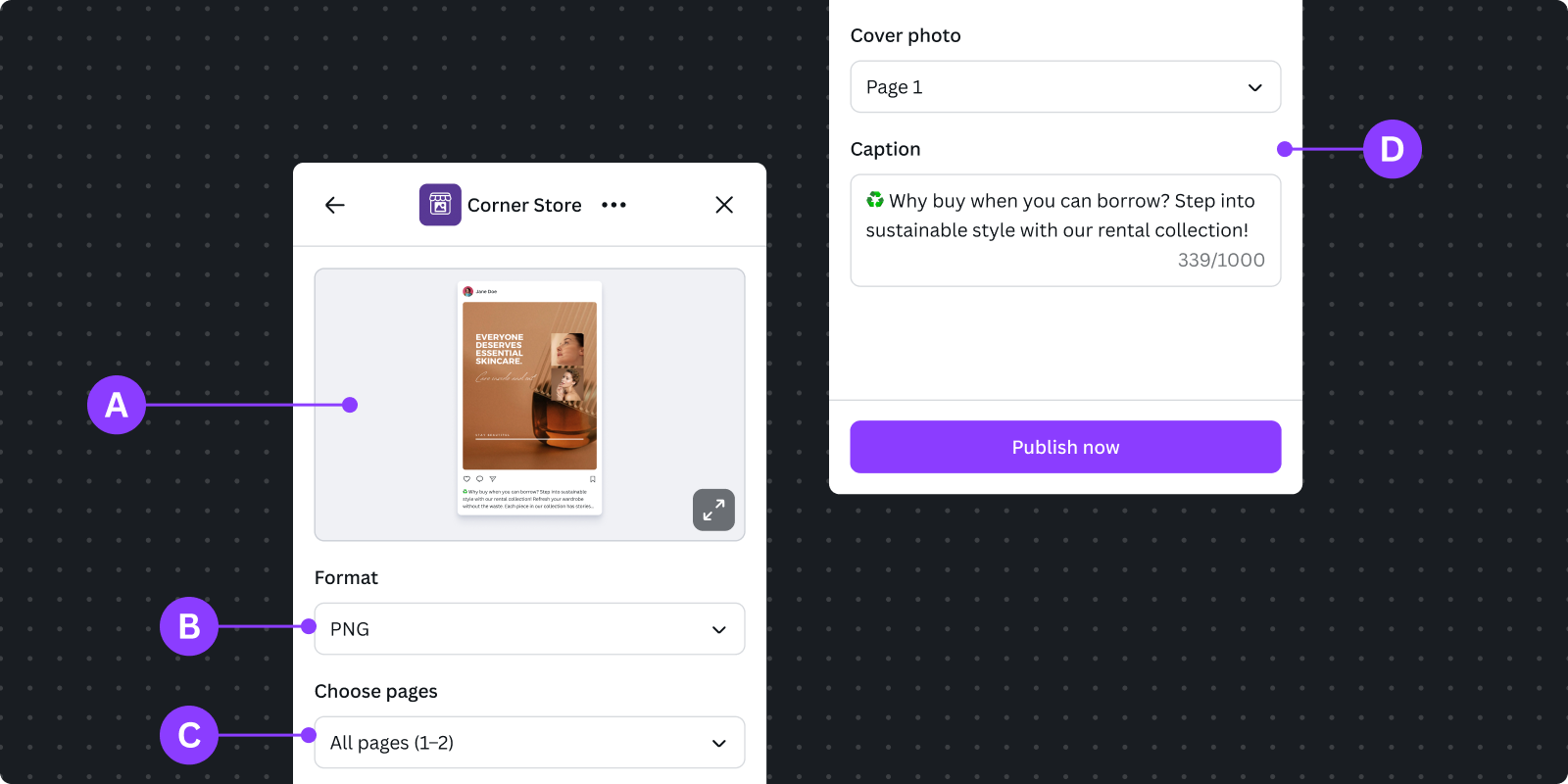Click into the Caption text field

click(1065, 230)
